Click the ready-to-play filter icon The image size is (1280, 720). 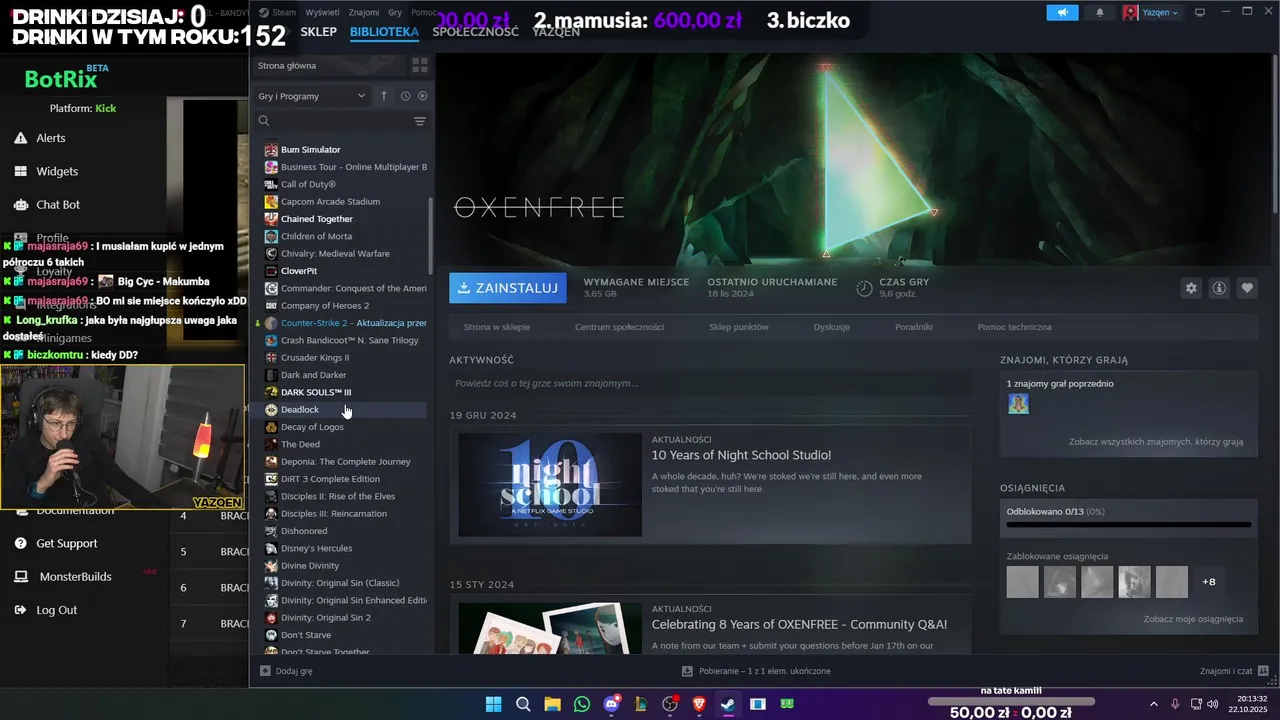point(422,96)
